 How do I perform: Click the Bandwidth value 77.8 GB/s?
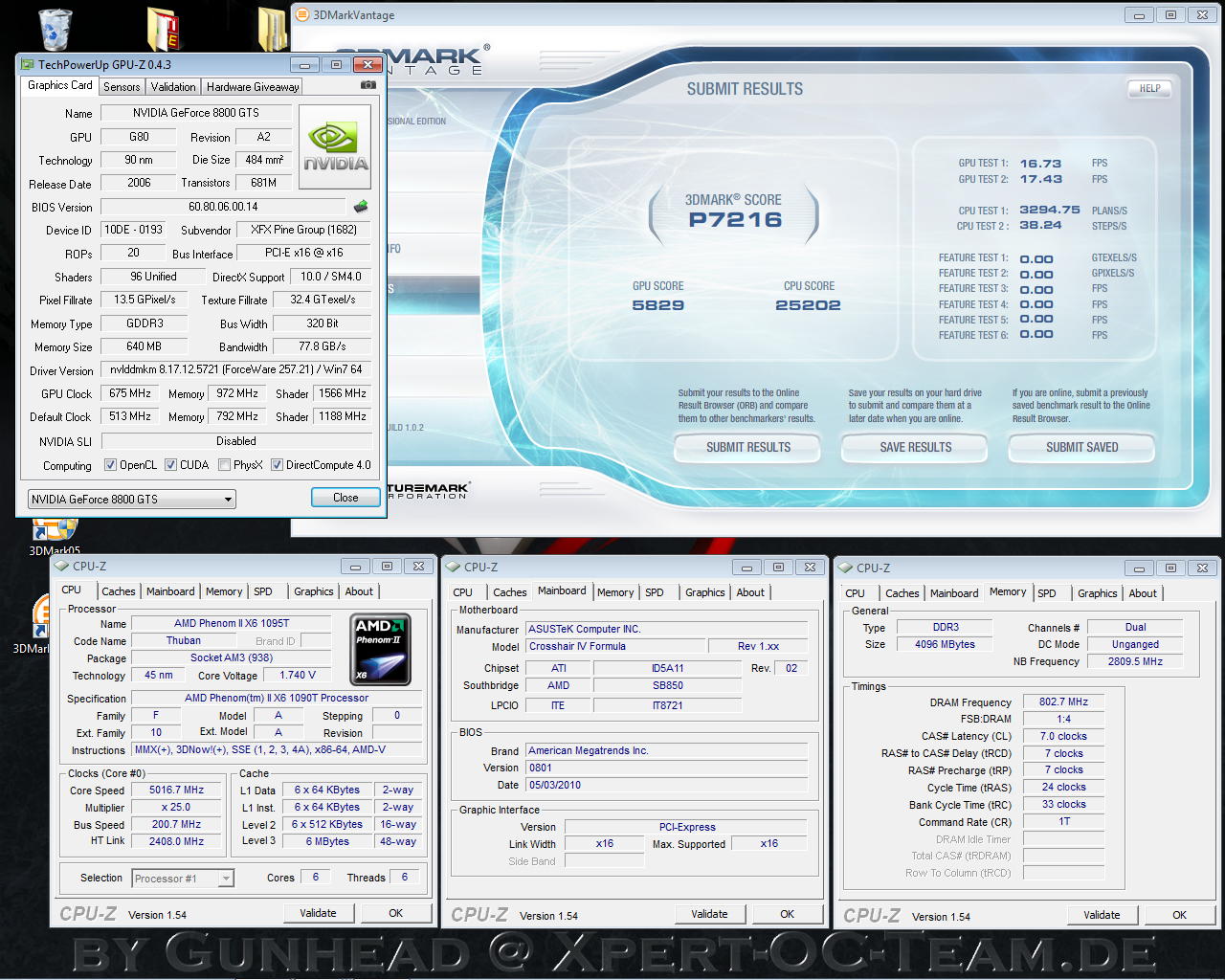click(323, 346)
